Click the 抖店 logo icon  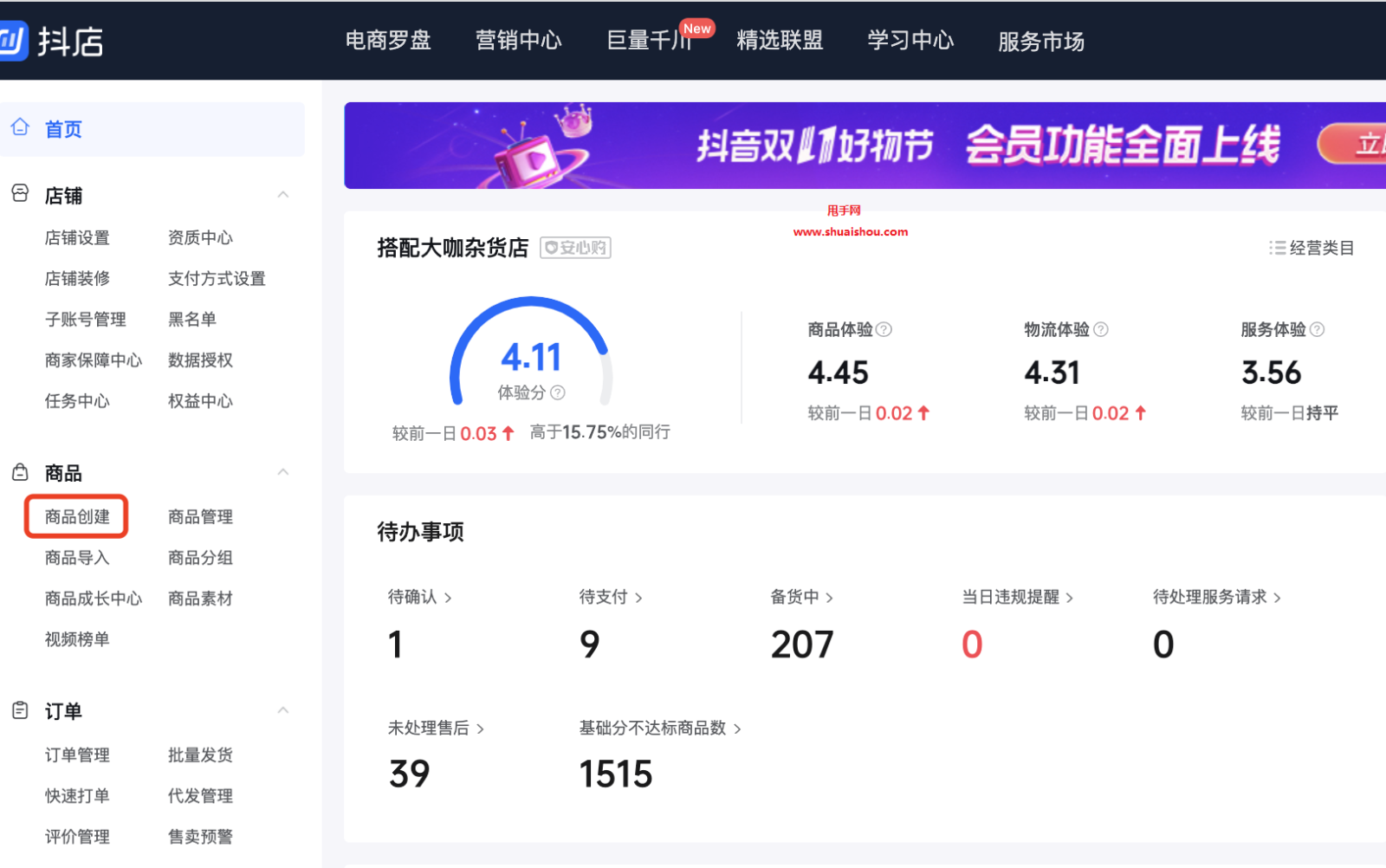click(13, 41)
